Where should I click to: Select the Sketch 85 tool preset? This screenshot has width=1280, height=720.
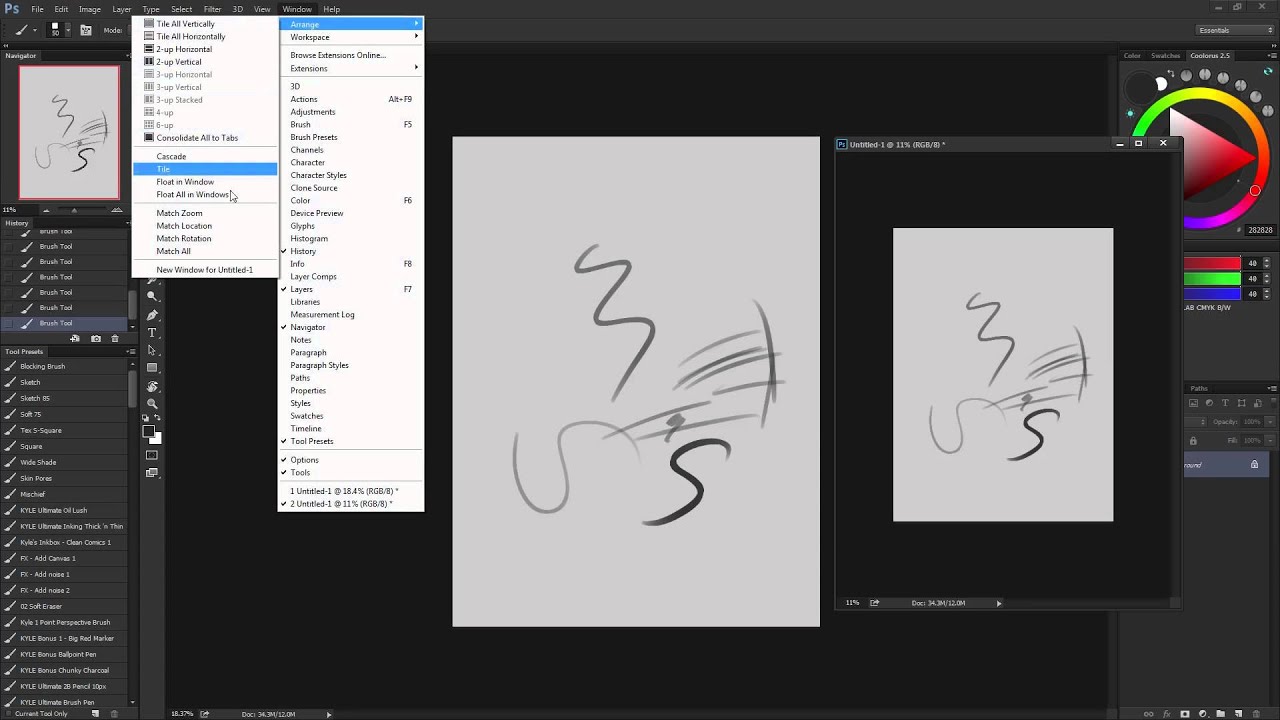click(67, 398)
